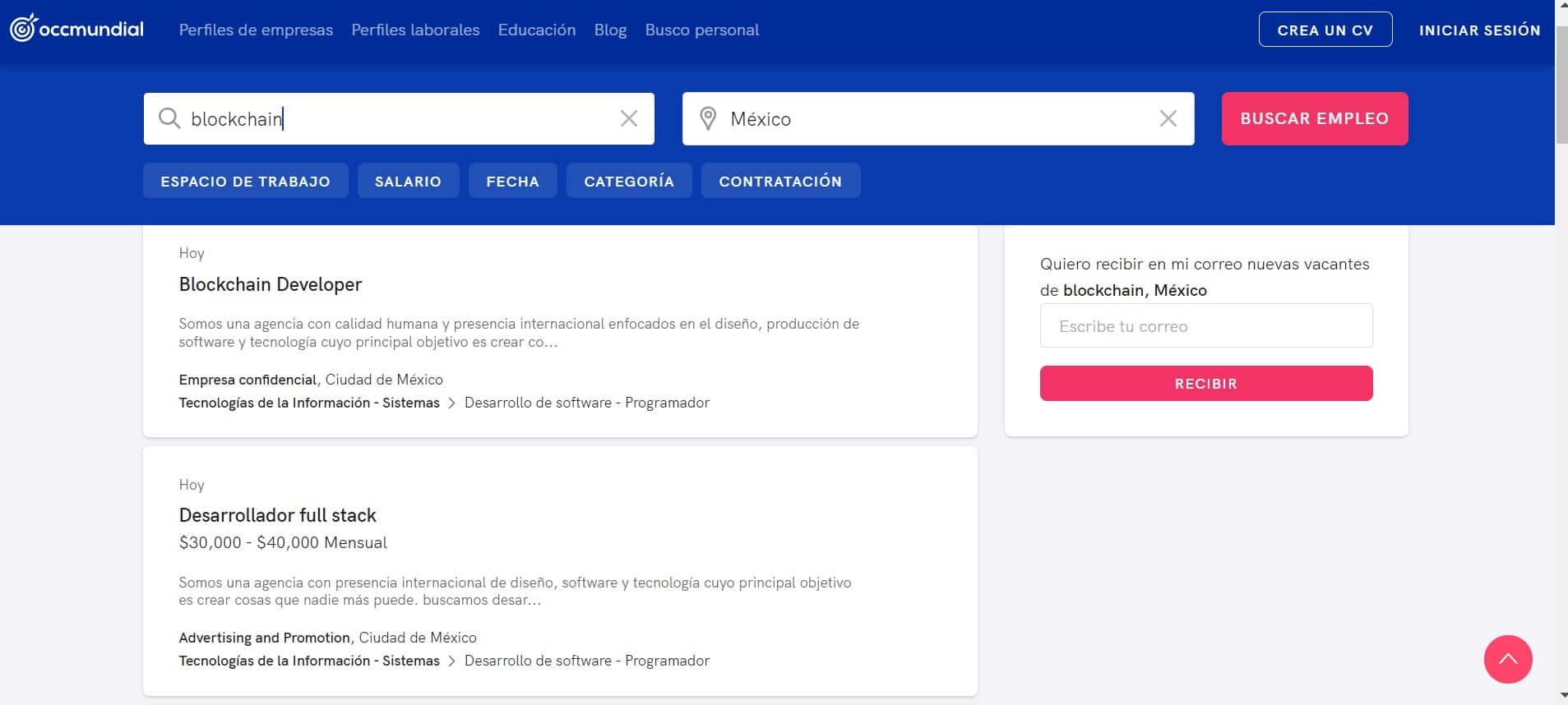
Task: Click the scroll-to-top arrow button
Action: click(1508, 659)
